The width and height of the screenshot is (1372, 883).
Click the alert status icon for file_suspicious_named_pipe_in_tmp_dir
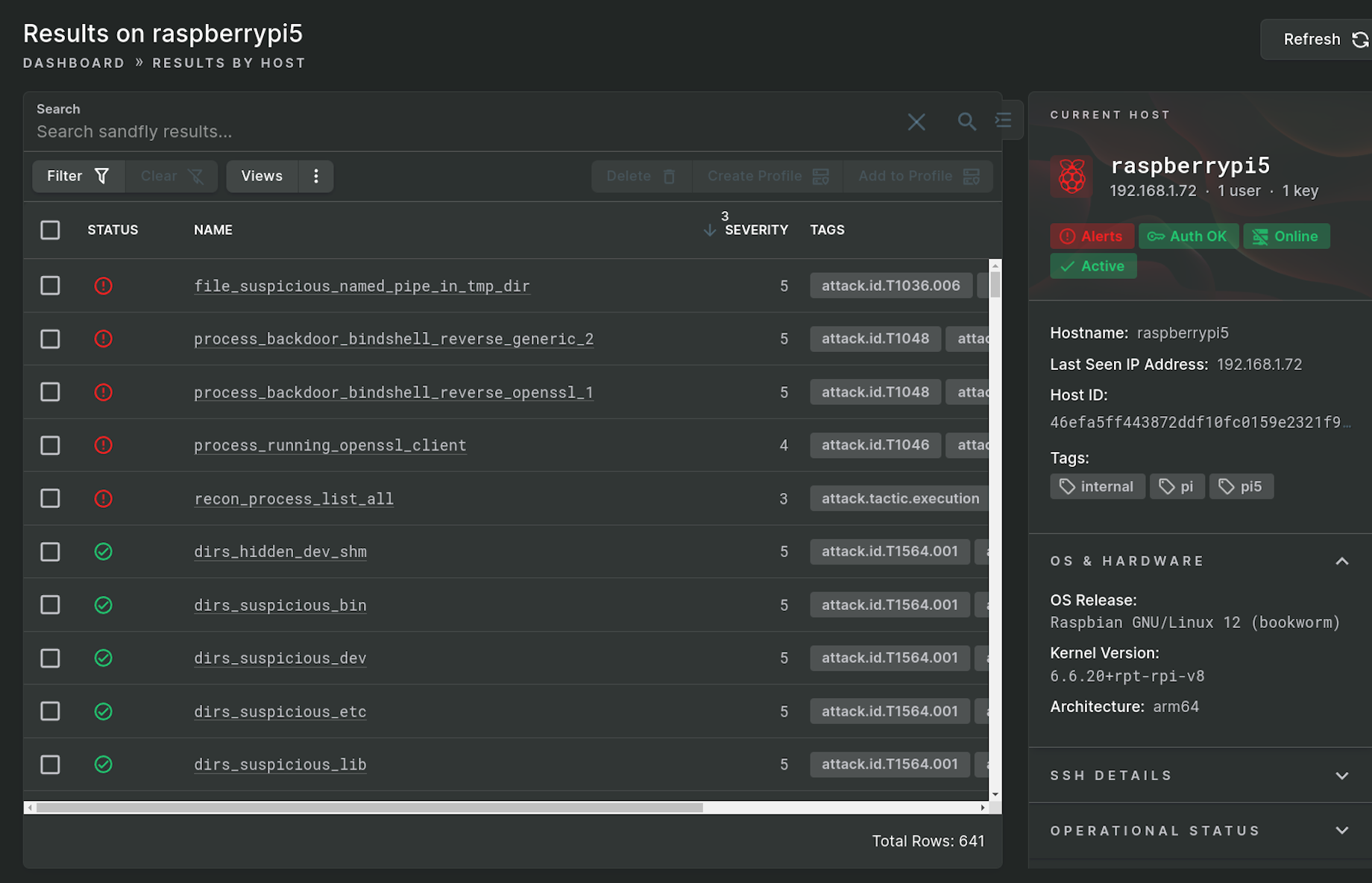point(104,286)
